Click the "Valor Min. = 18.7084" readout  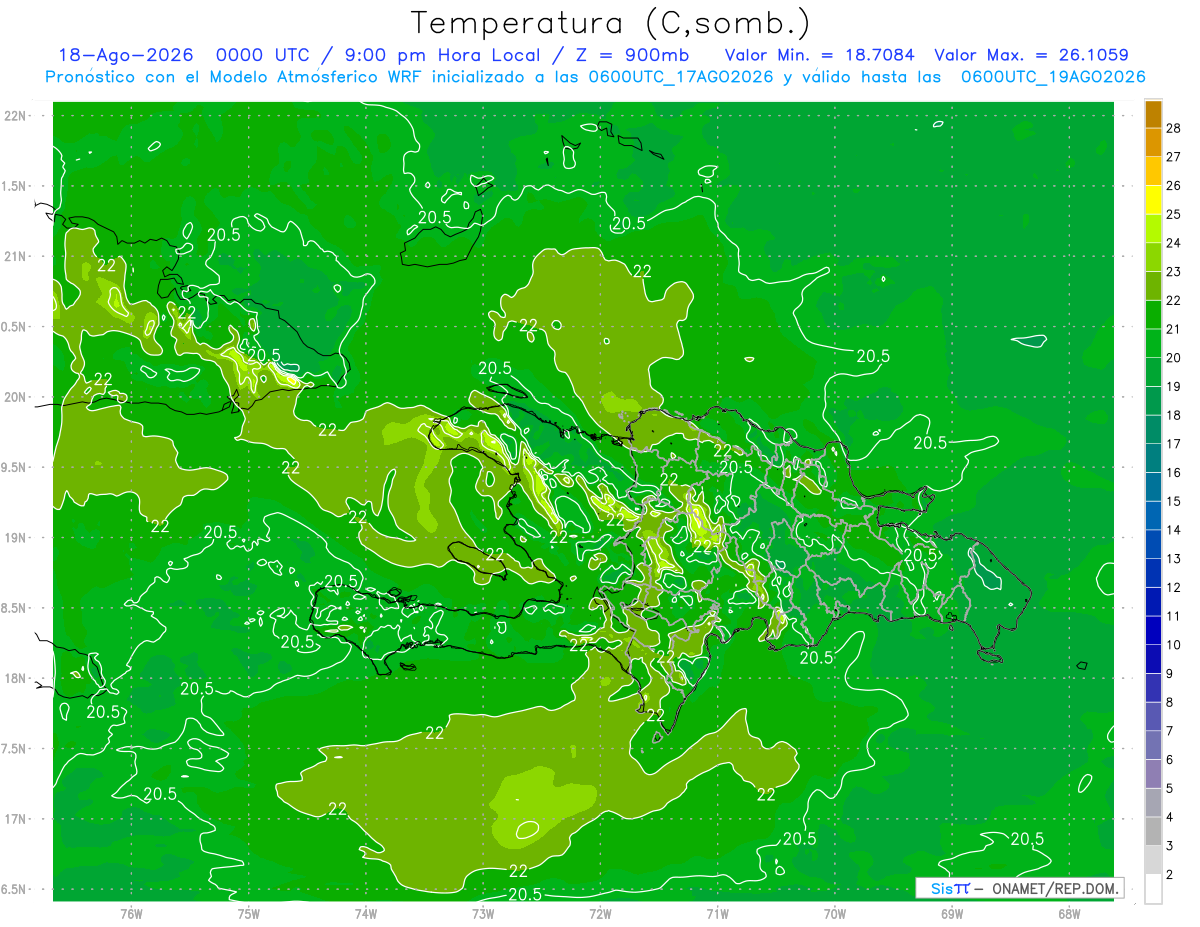(x=820, y=56)
